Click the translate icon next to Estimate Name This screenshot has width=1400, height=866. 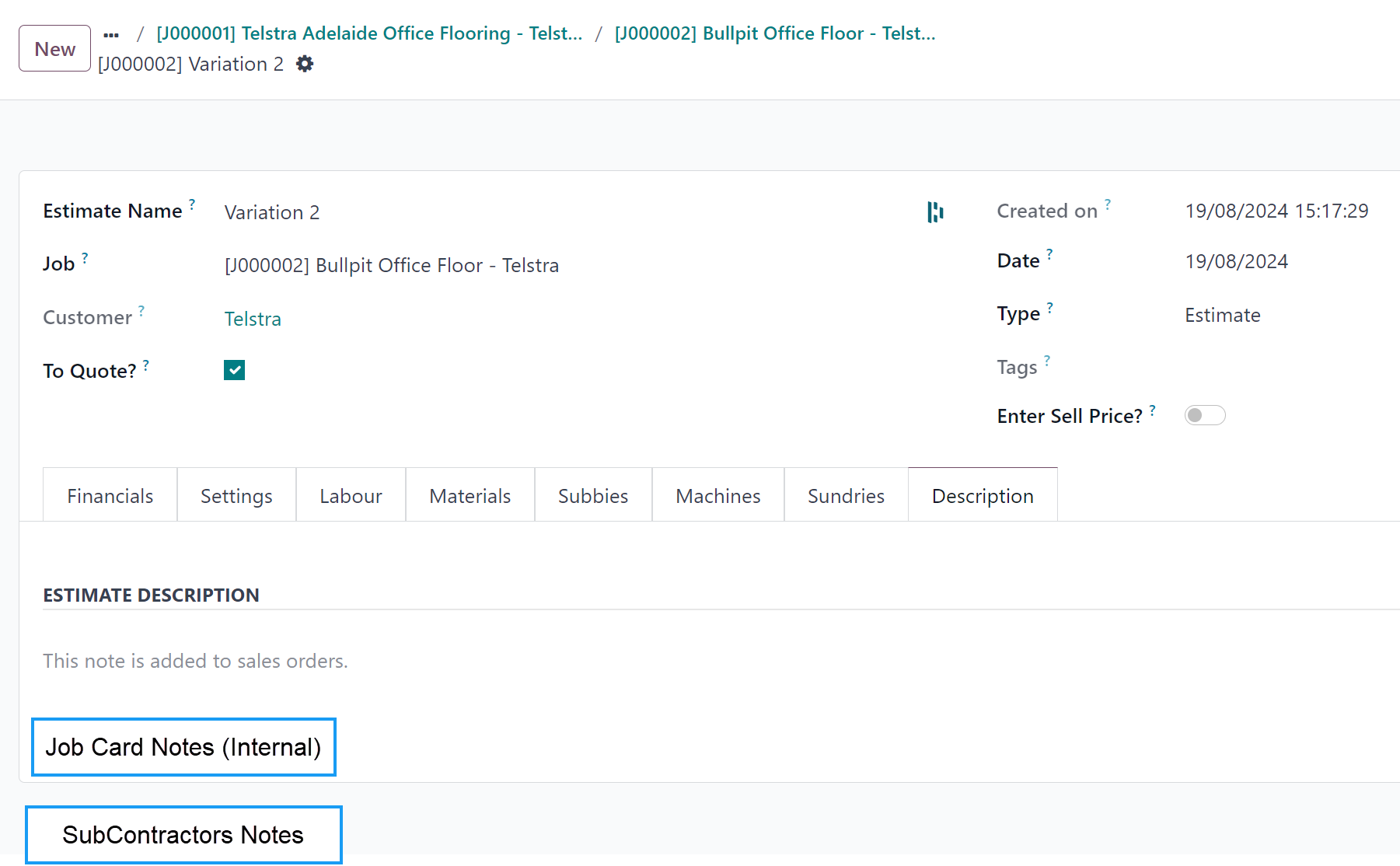pyautogui.click(x=934, y=212)
